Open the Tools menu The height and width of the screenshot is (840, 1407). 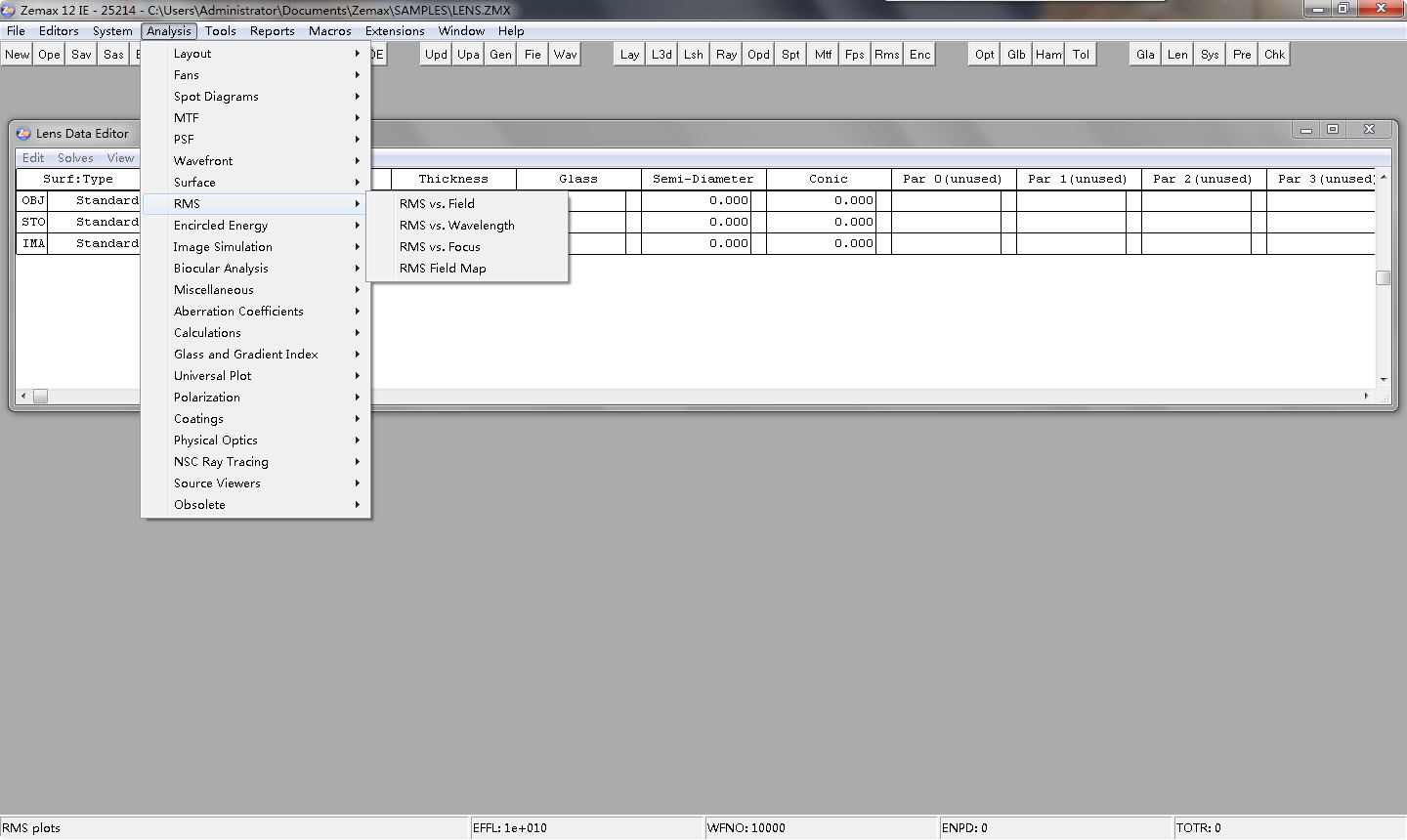point(221,31)
